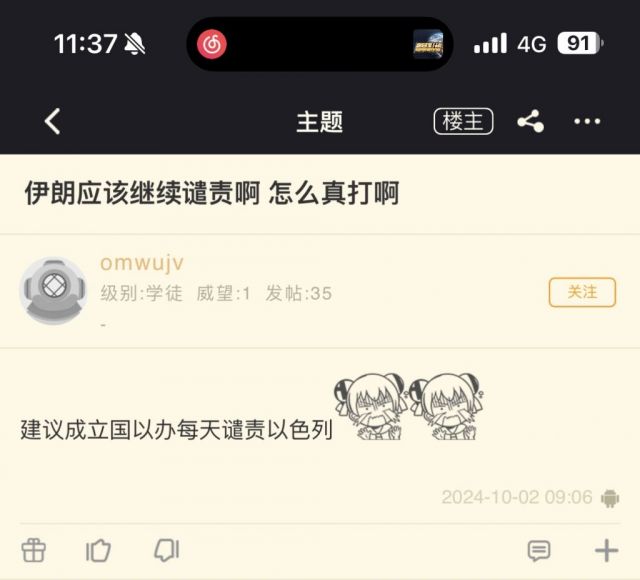Image resolution: width=640 pixels, height=580 pixels.
Task: Tap the 主题 header title
Action: [x=320, y=122]
